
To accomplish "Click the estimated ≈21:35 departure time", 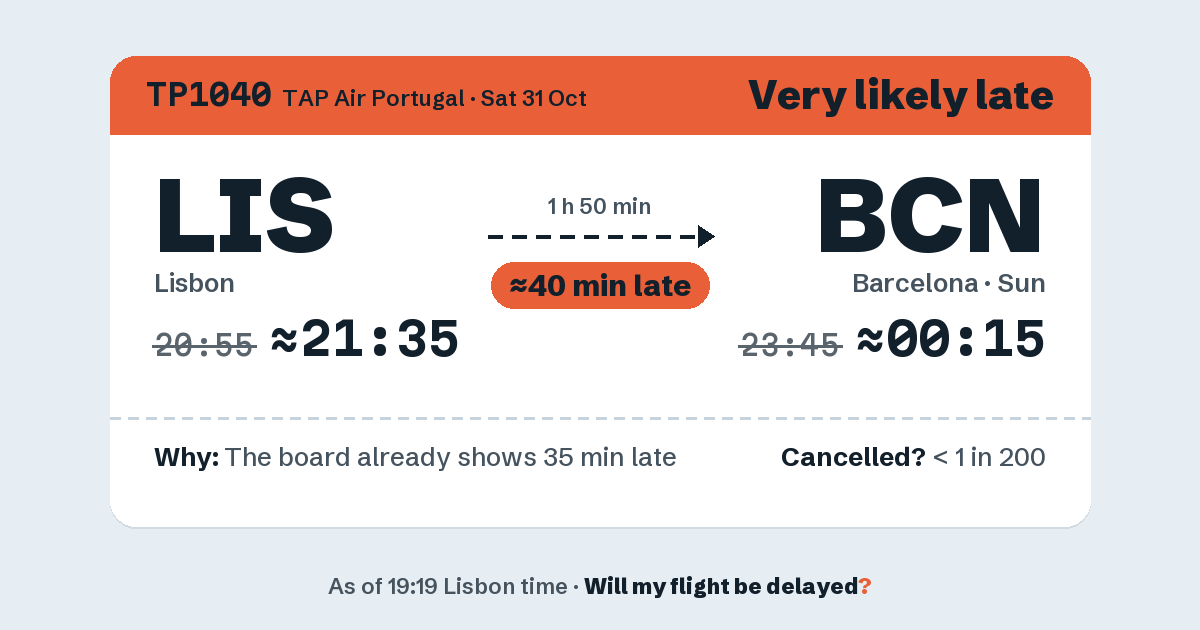I will point(365,340).
